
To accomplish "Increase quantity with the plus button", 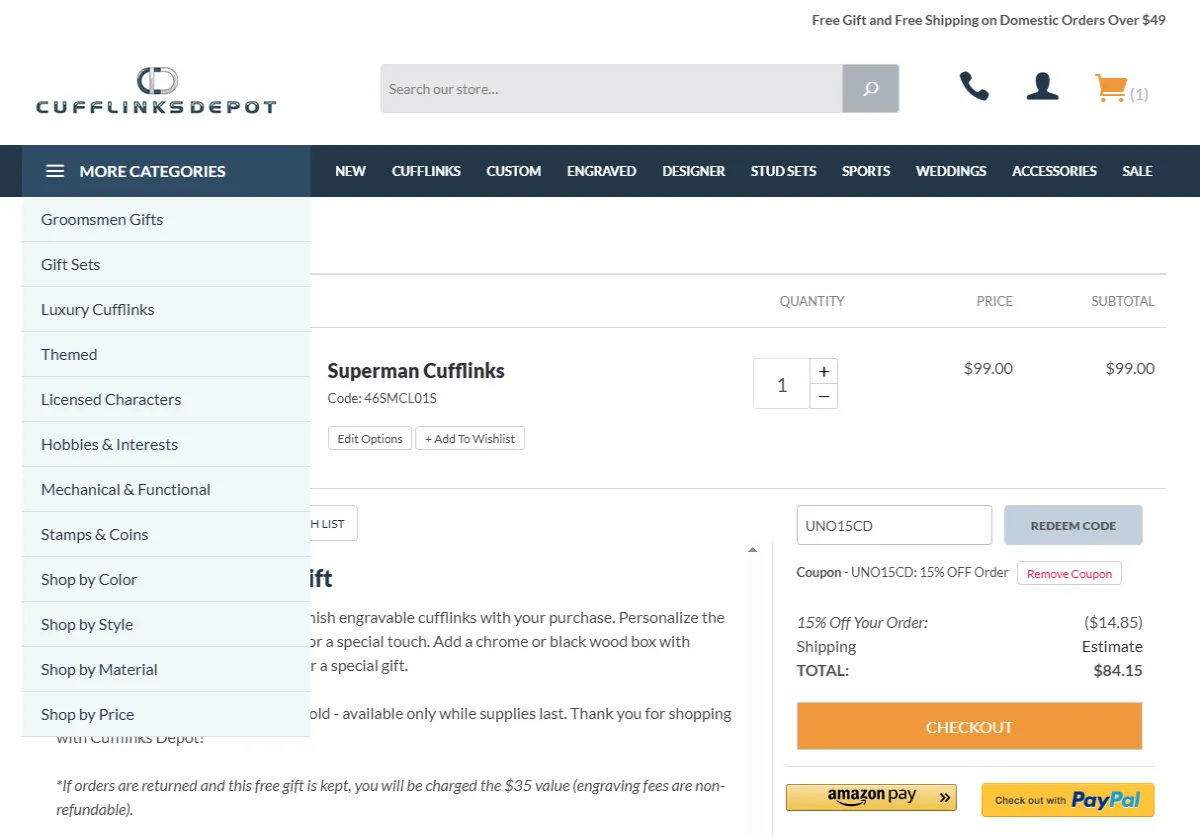I will [824, 372].
